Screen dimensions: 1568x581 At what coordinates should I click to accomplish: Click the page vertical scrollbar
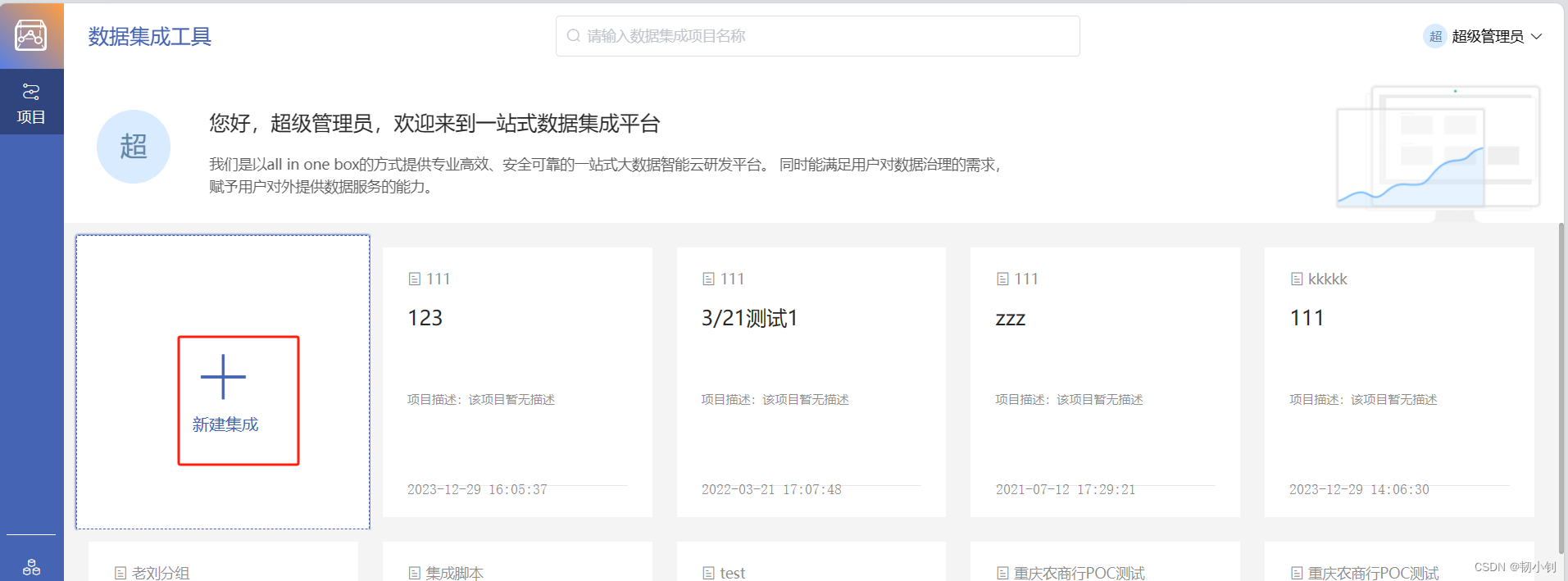coord(1561,388)
